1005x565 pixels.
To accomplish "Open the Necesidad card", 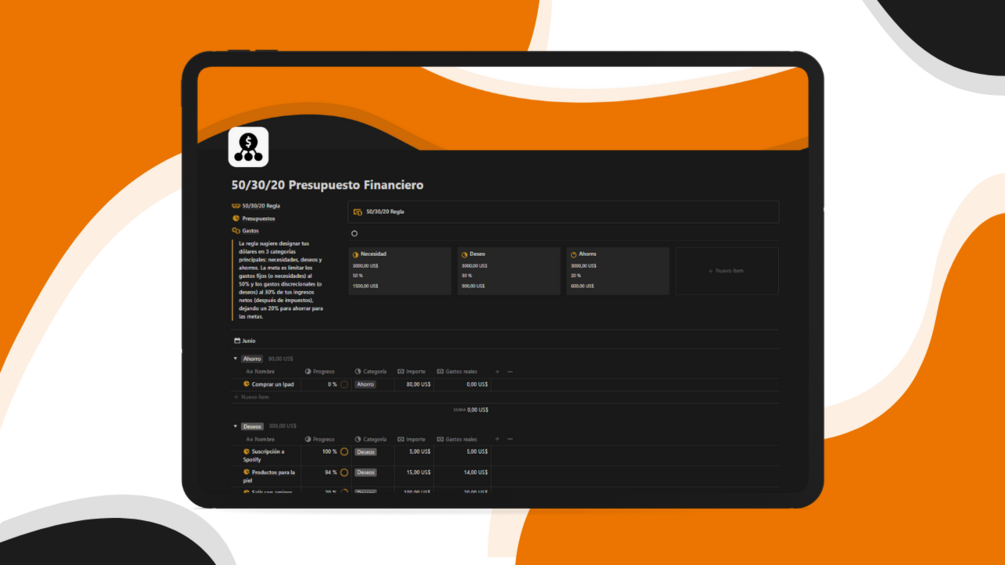I will [399, 271].
